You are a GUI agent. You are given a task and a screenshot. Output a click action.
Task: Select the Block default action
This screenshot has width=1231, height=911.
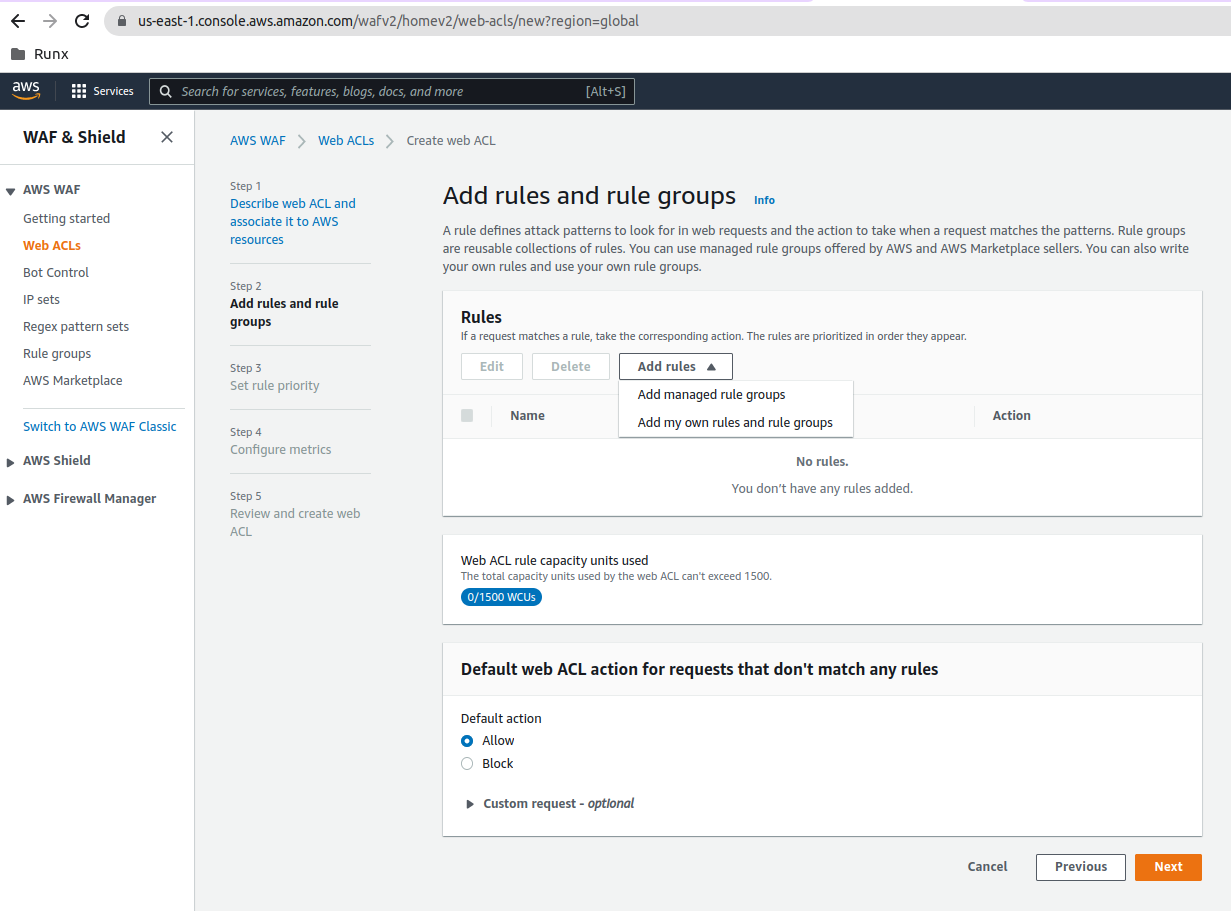pyautogui.click(x=467, y=764)
